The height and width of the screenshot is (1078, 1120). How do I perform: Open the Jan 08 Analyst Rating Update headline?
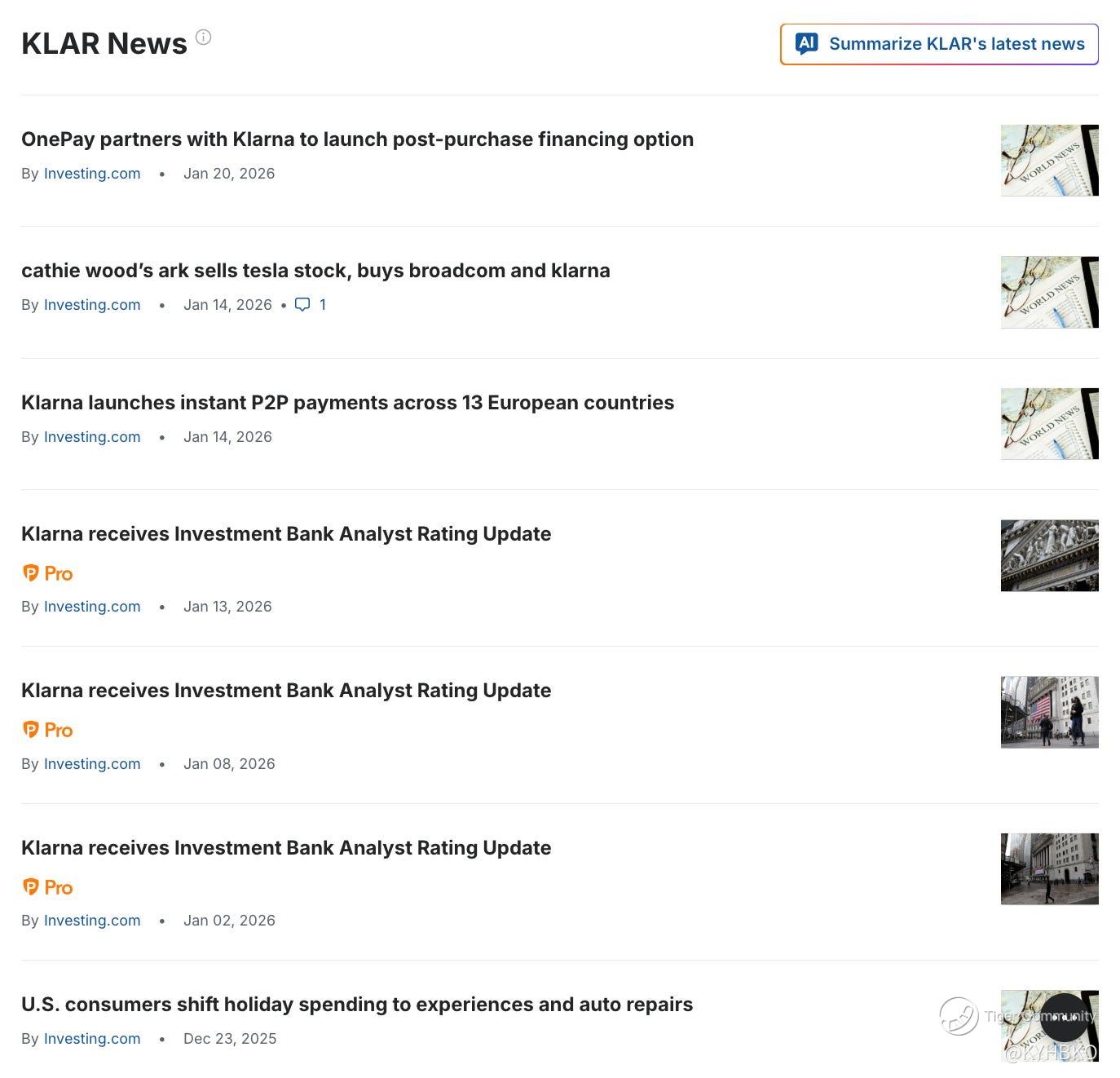(286, 691)
